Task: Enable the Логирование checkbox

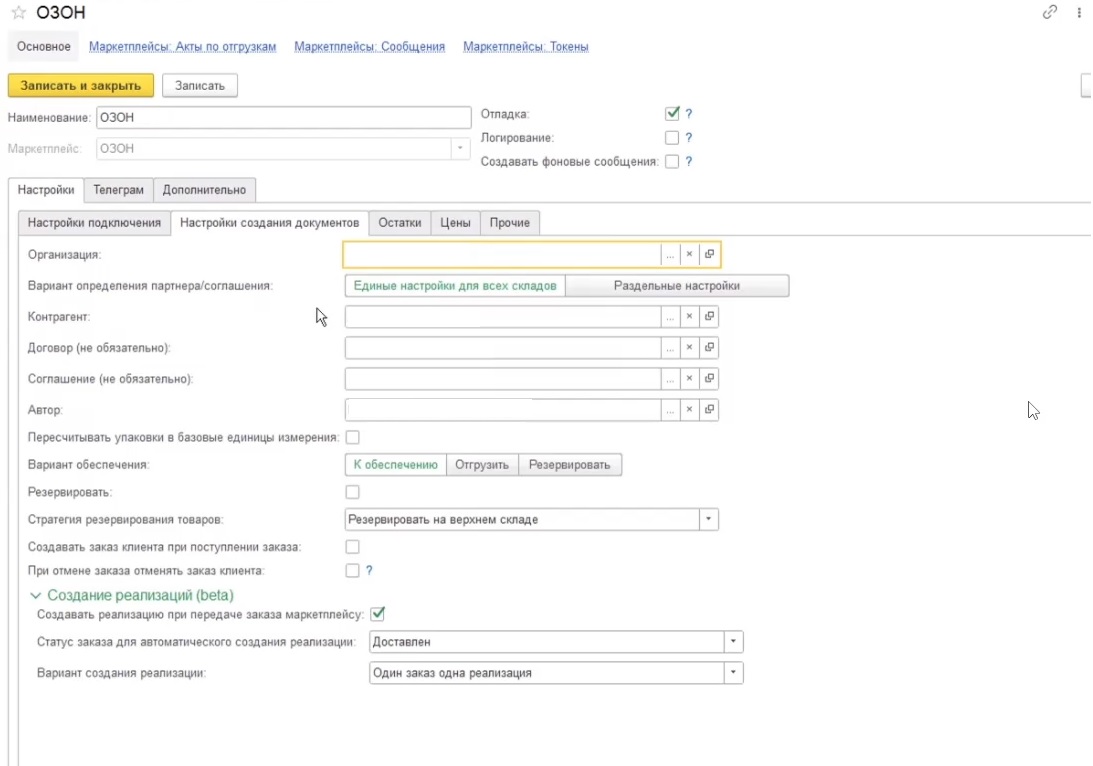Action: 672,137
